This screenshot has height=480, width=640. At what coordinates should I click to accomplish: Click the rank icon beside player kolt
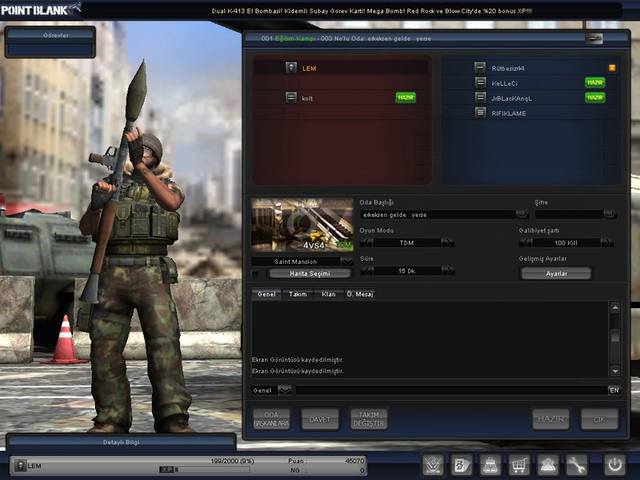pos(291,97)
